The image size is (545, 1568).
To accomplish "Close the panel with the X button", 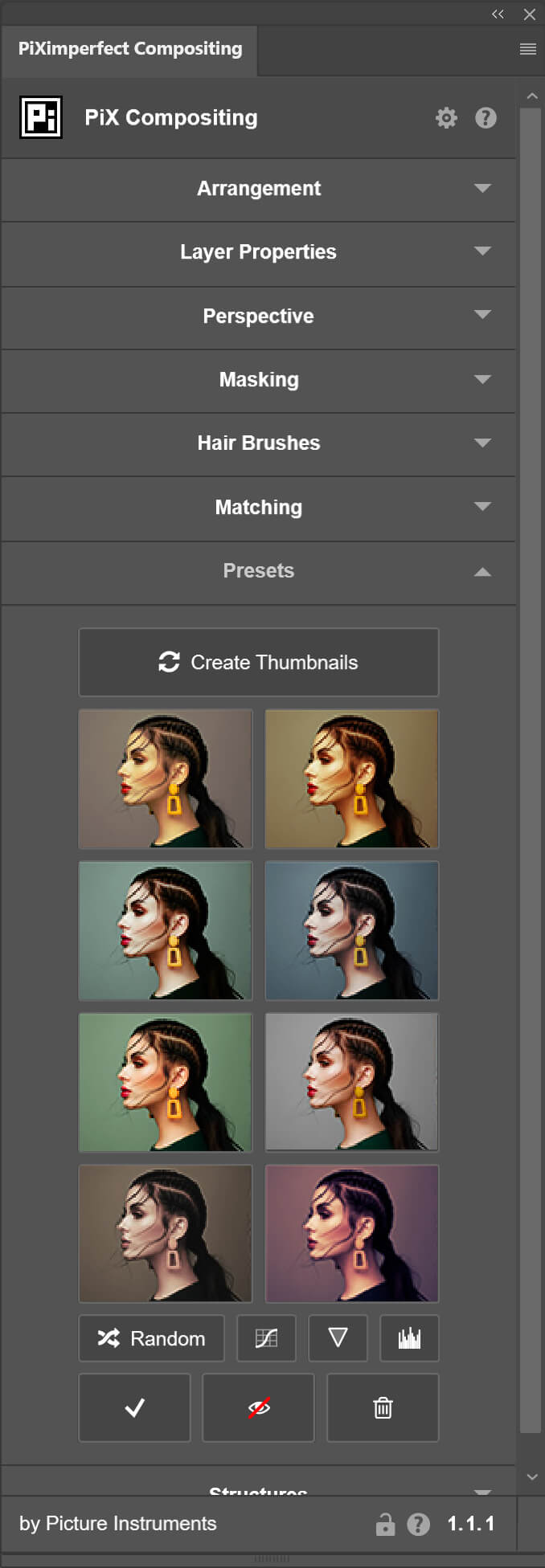I will pos(529,14).
